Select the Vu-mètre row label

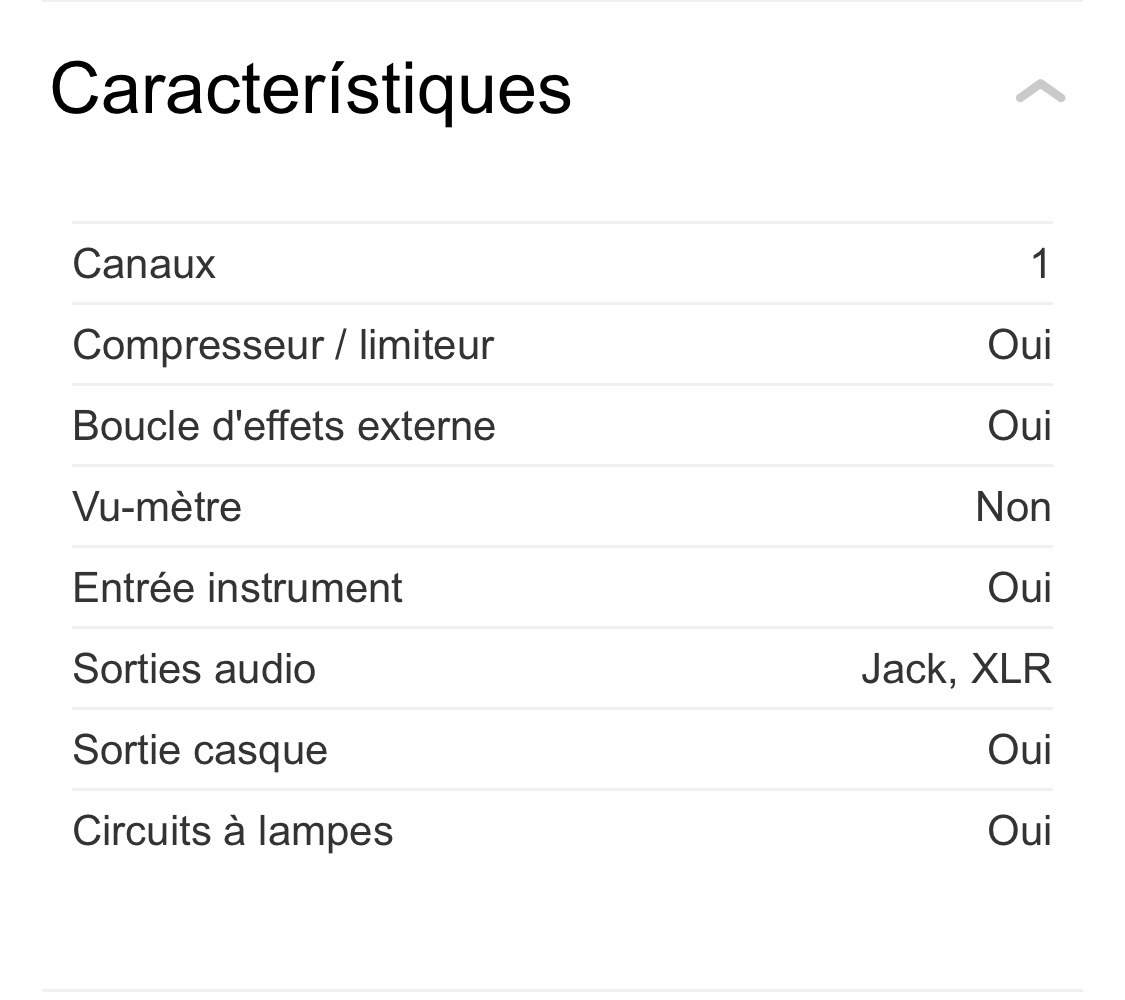(x=157, y=508)
